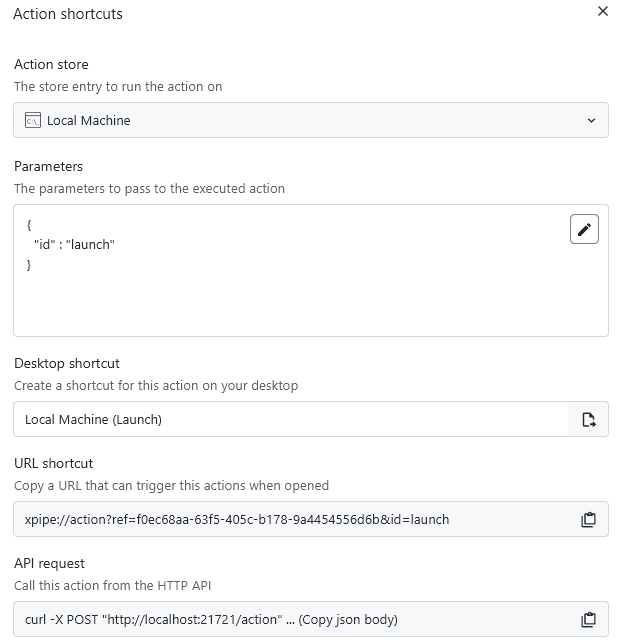
Task: Select the Local Machine (Launch) shortcut field
Action: click(x=290, y=420)
